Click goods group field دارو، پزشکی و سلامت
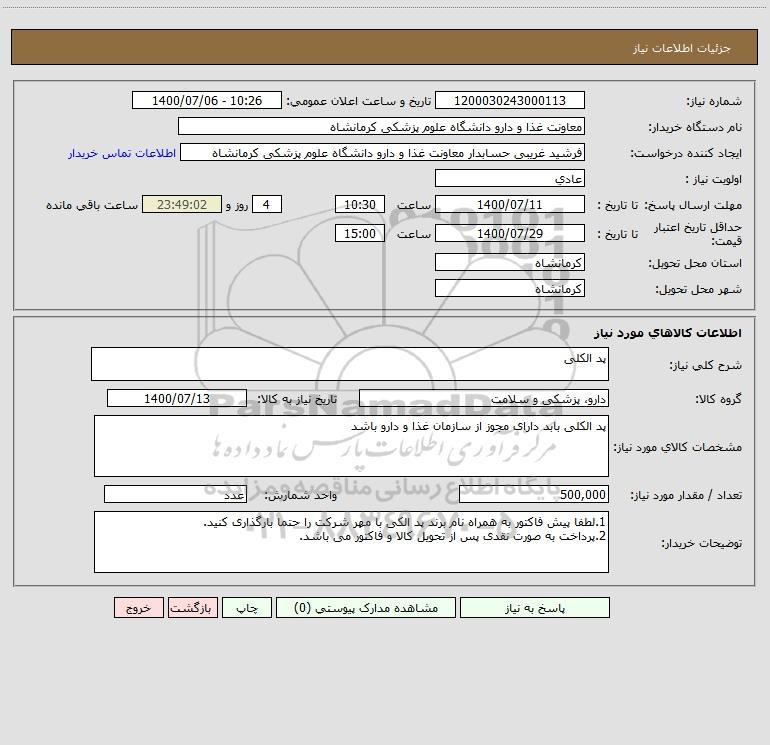 click(484, 398)
